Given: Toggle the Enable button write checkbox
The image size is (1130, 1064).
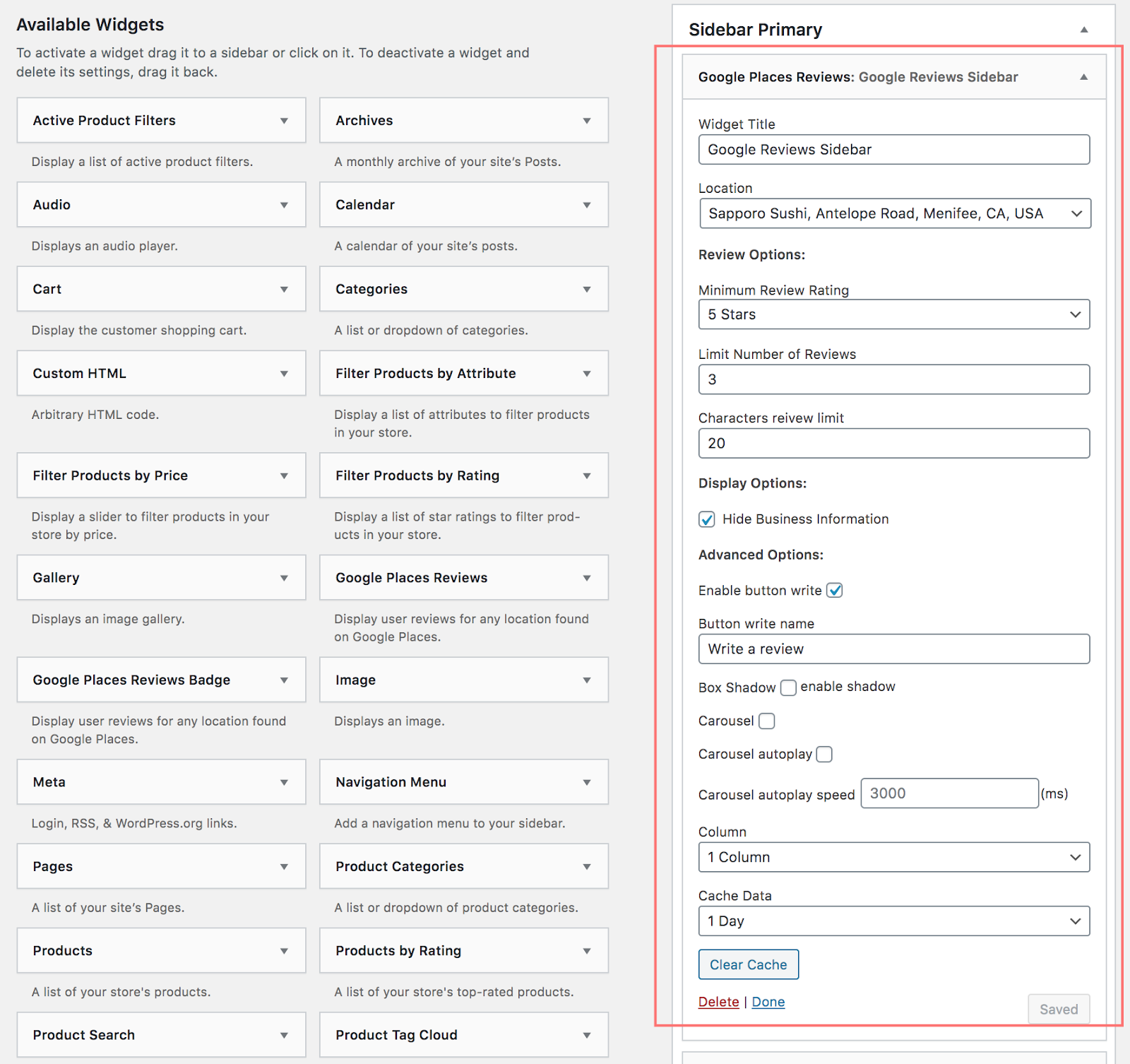Looking at the screenshot, I should [835, 591].
